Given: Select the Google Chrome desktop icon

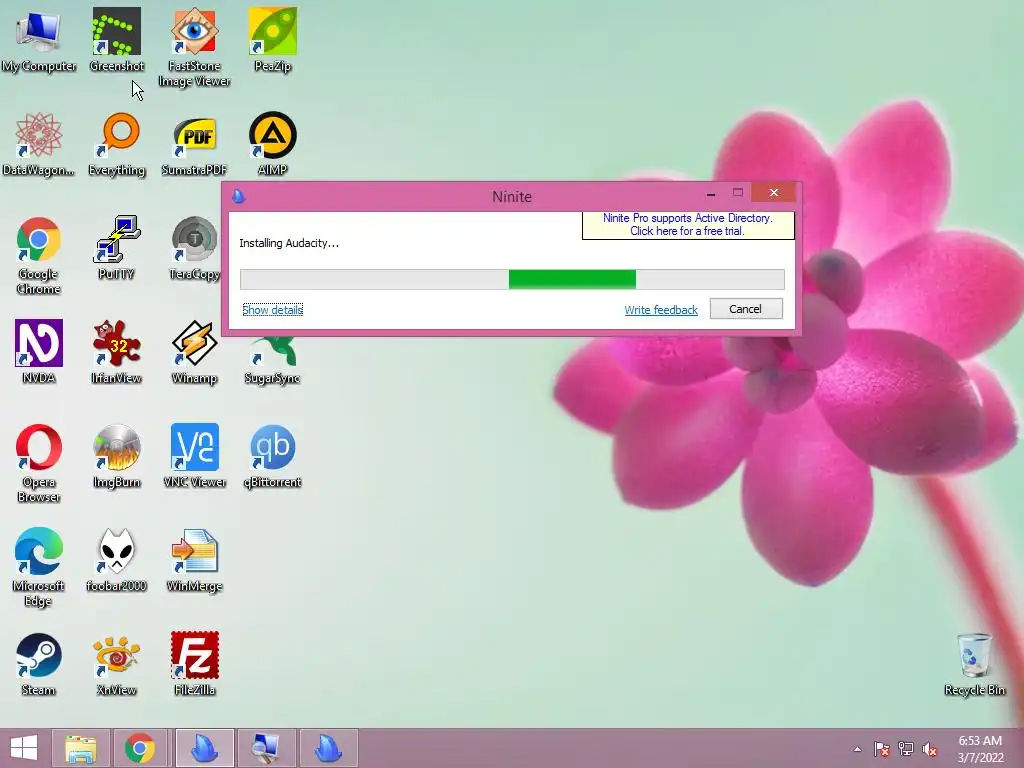Looking at the screenshot, I should click(39, 256).
